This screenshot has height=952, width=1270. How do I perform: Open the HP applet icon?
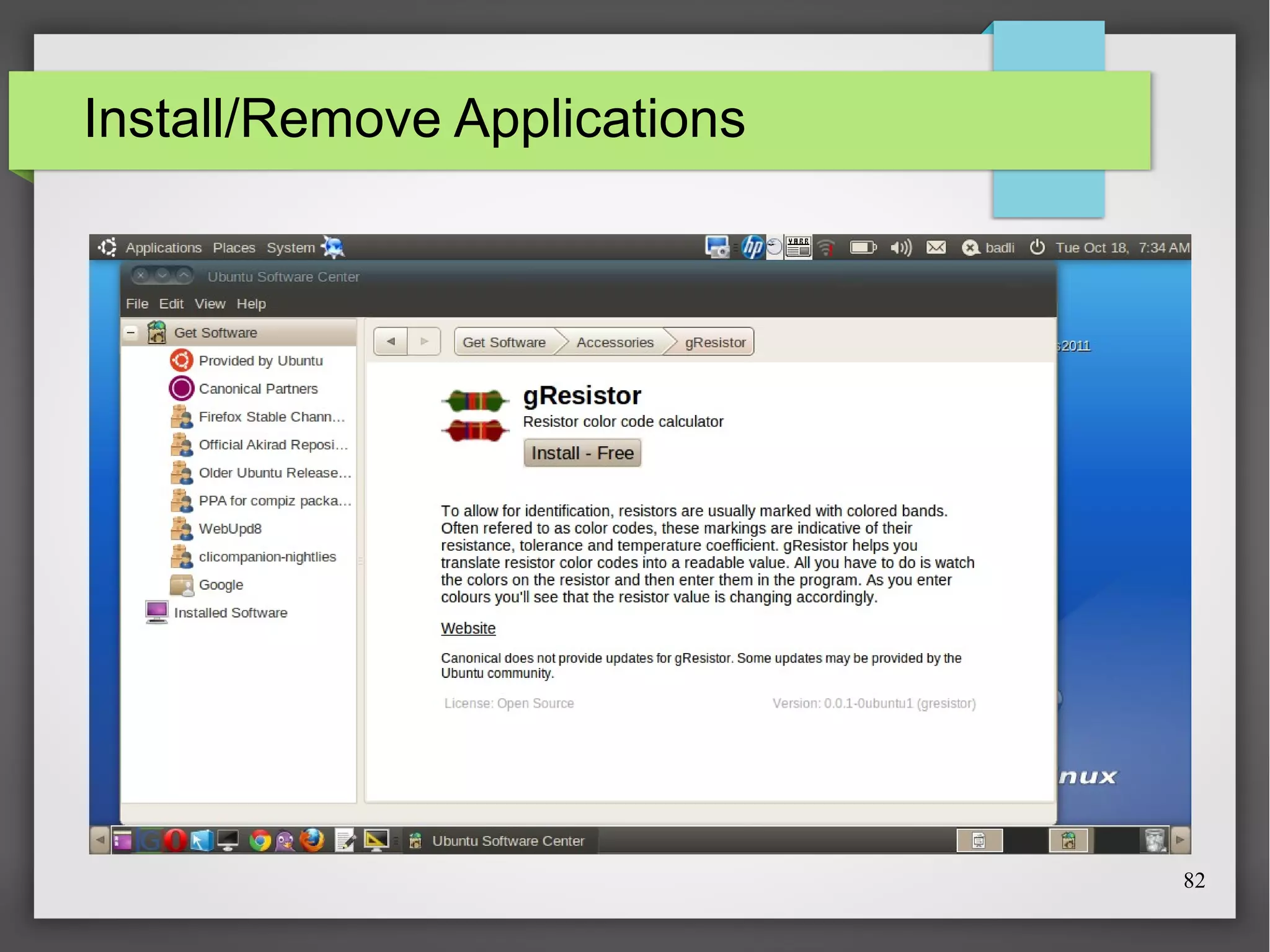752,247
